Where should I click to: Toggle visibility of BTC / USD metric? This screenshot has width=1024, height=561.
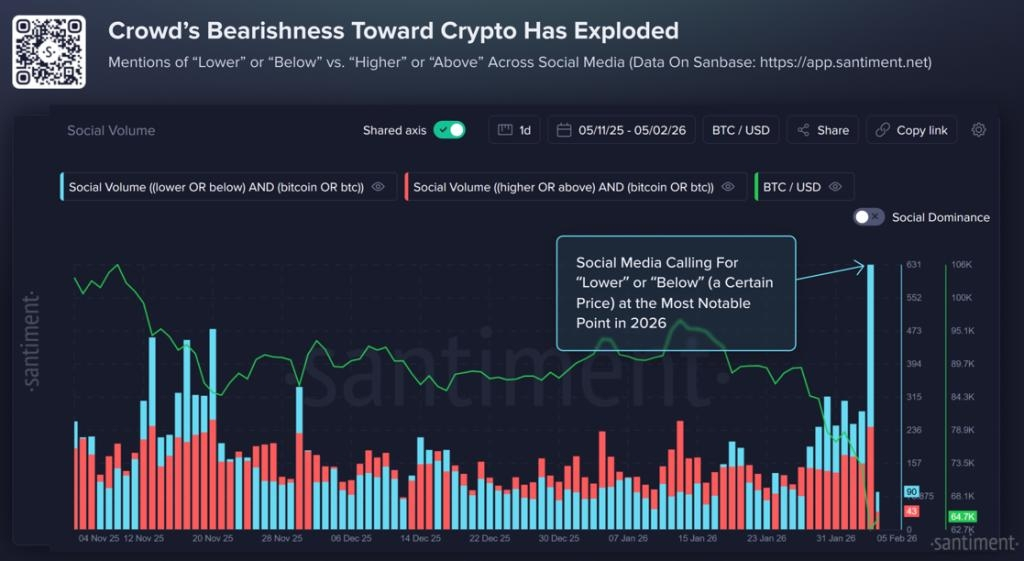tap(835, 187)
